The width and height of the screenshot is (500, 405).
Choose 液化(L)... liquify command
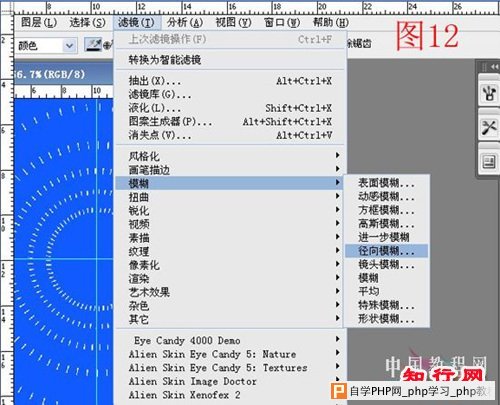230,108
